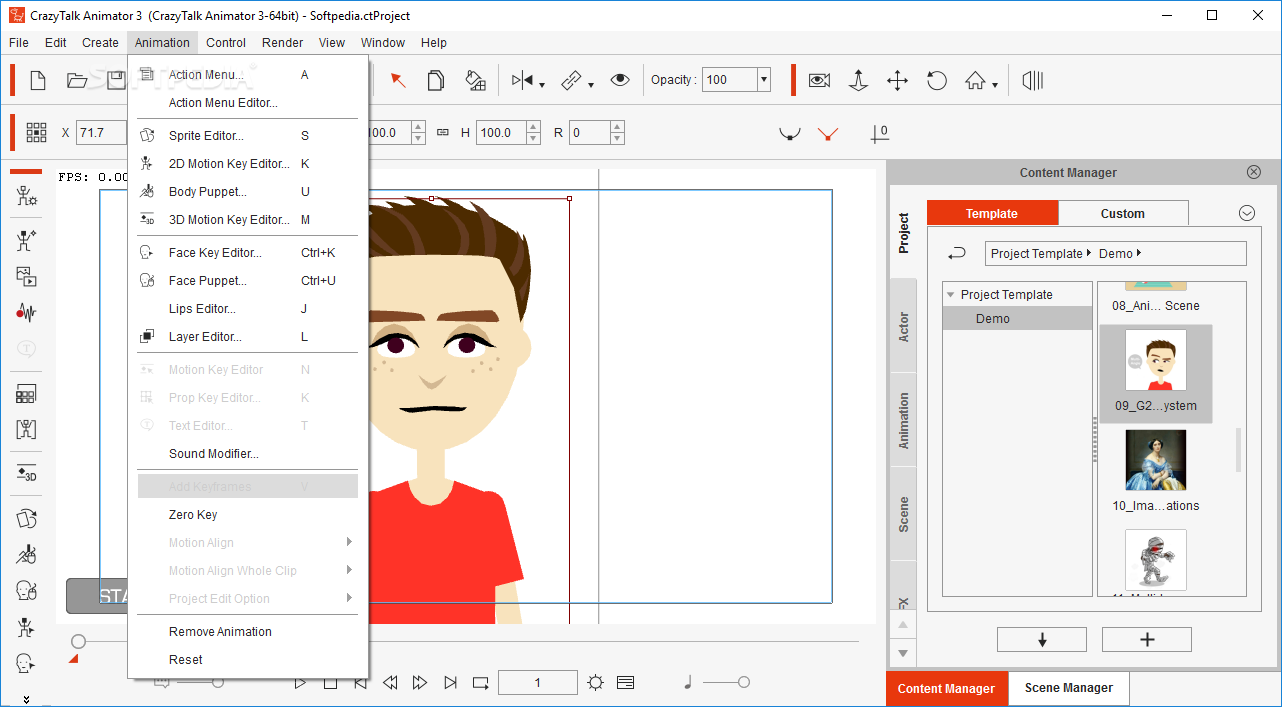Click the back arrow in Content Manager
1282x707 pixels.
coord(957,253)
